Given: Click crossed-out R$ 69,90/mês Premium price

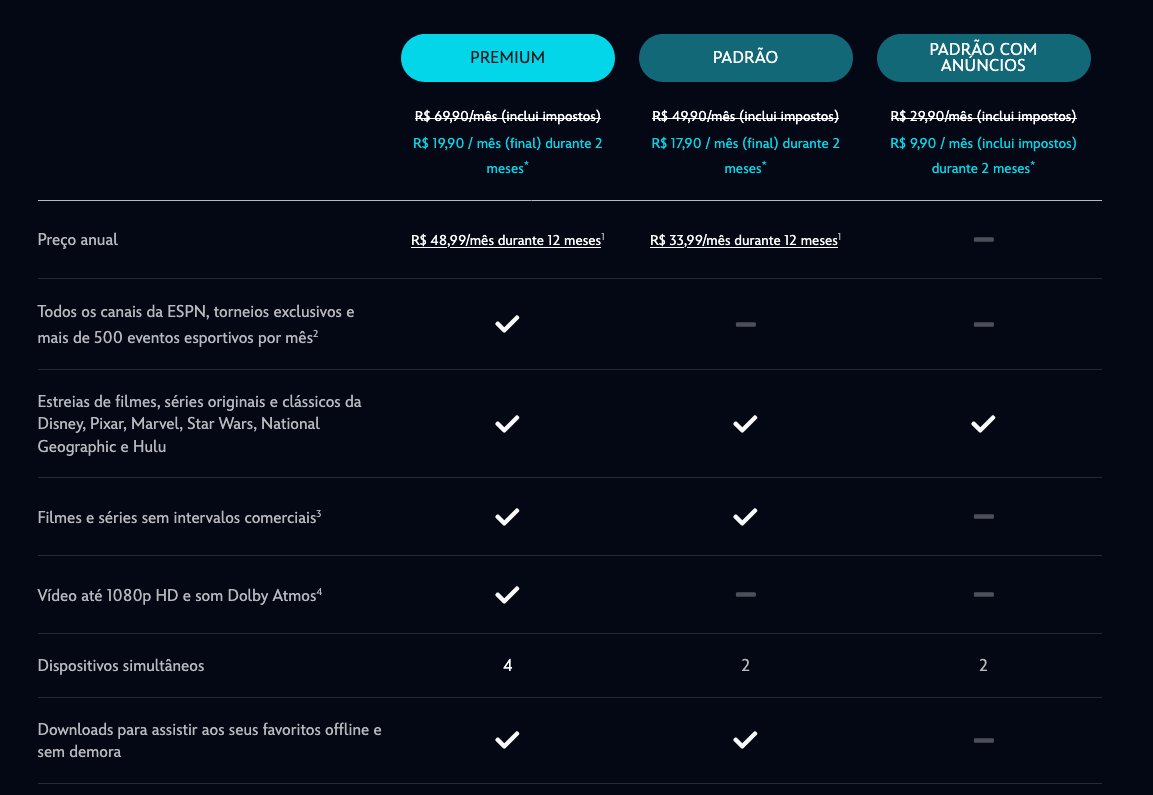Looking at the screenshot, I should pyautogui.click(x=507, y=116).
